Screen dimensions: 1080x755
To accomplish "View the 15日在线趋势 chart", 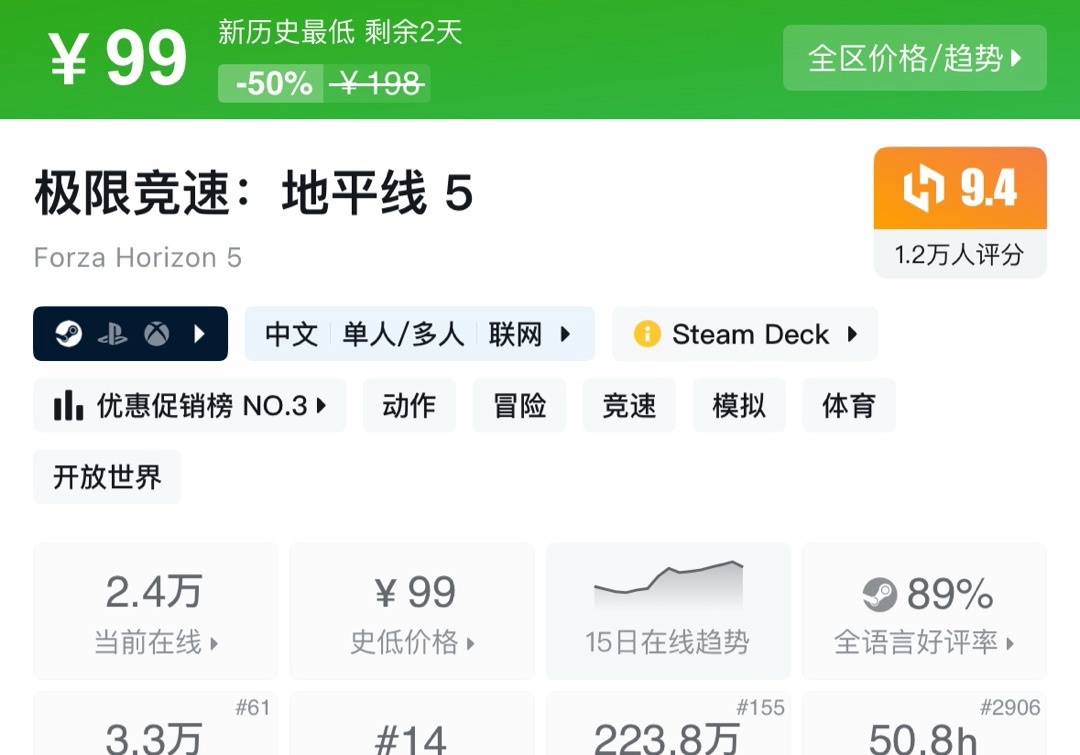I will click(667, 611).
